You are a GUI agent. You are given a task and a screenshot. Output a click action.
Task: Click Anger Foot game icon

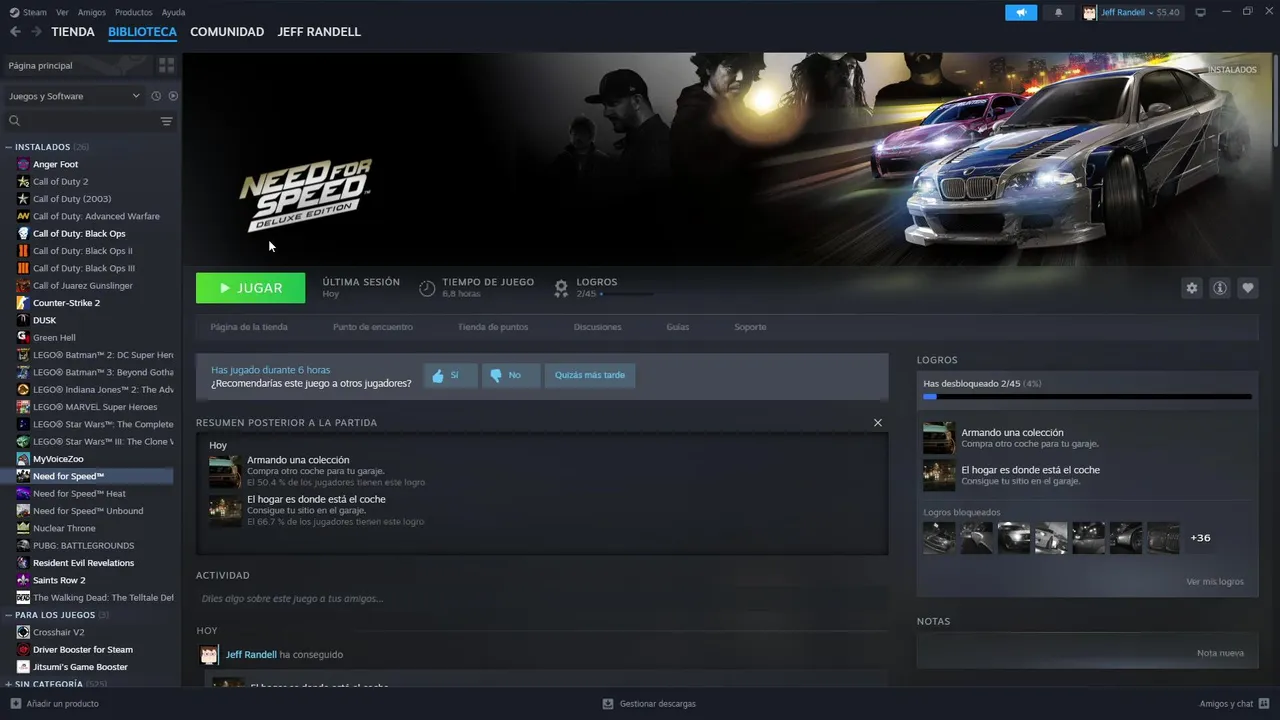click(x=23, y=164)
